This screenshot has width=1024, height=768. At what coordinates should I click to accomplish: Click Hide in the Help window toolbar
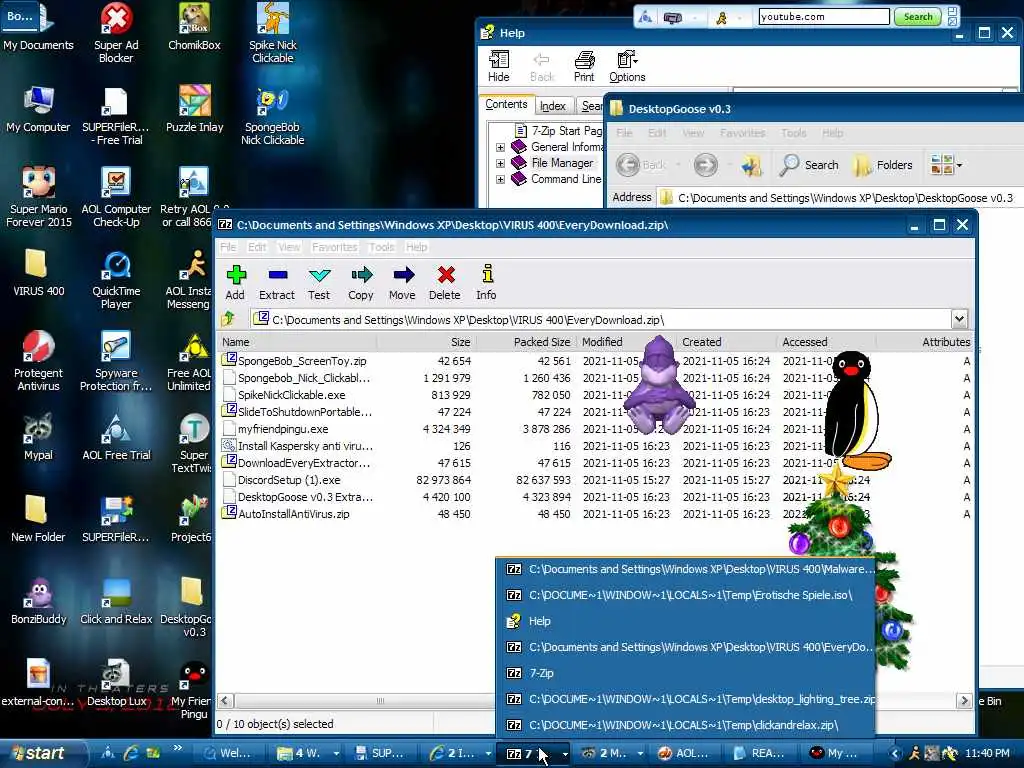coord(499,67)
